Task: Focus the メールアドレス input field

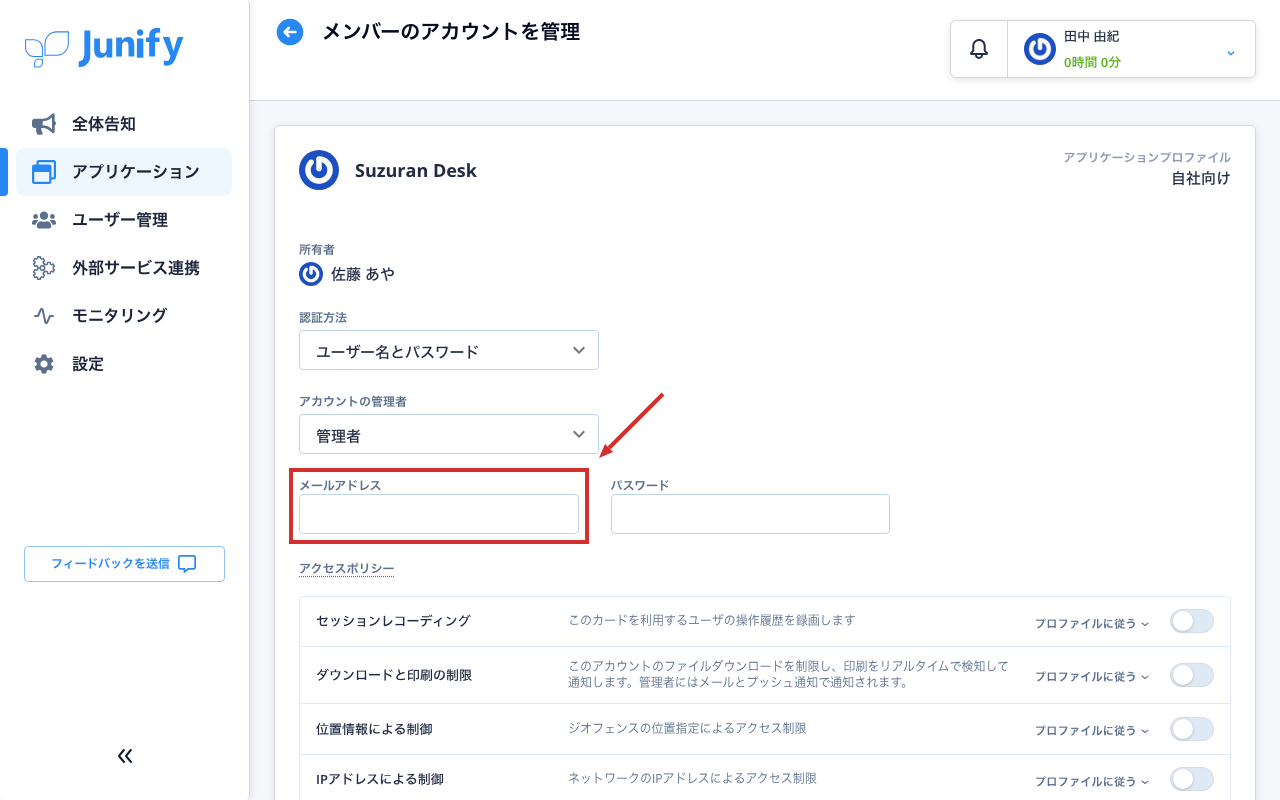Action: point(439,514)
